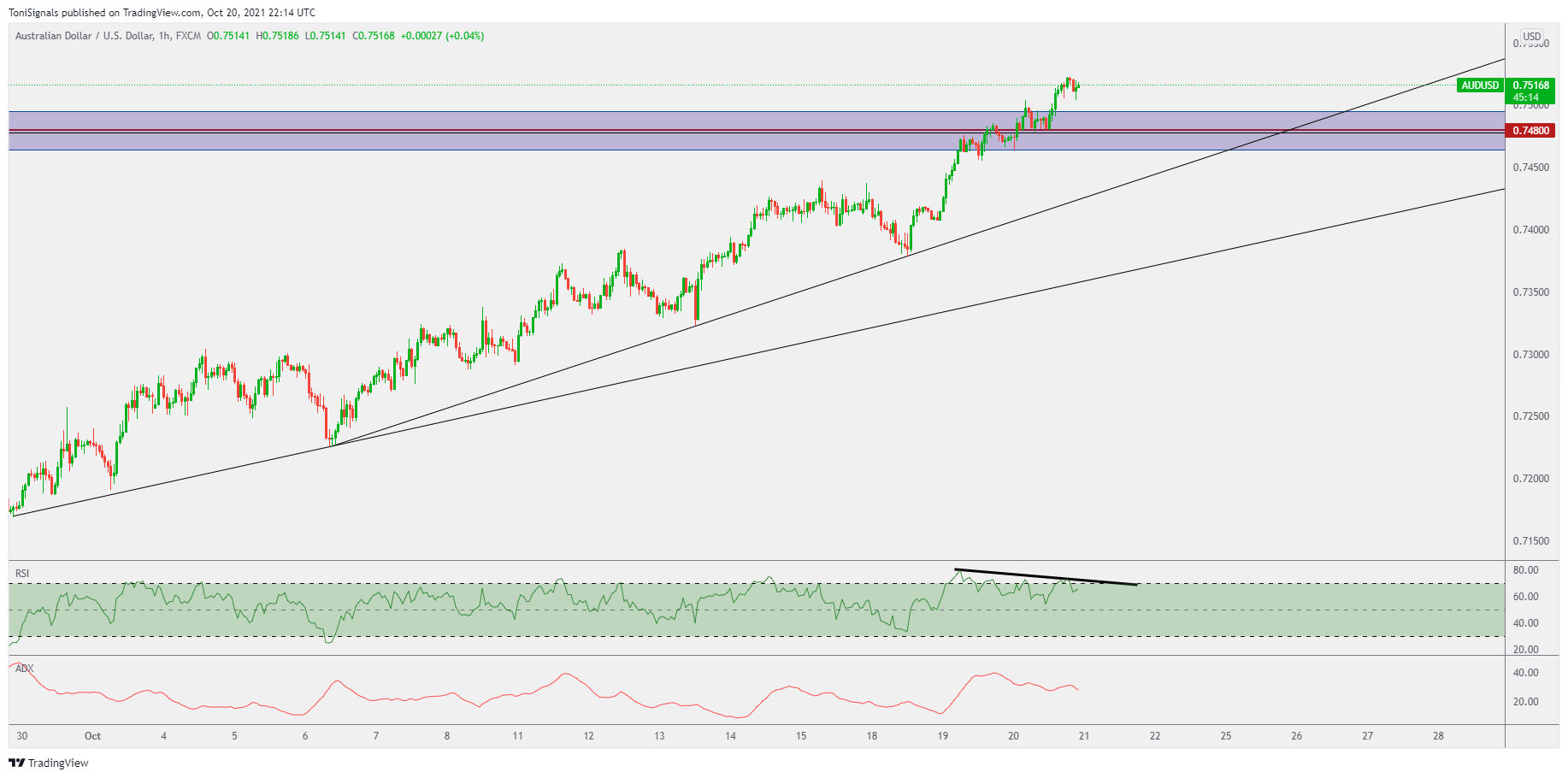Select date 28 on the time axis

1438,735
